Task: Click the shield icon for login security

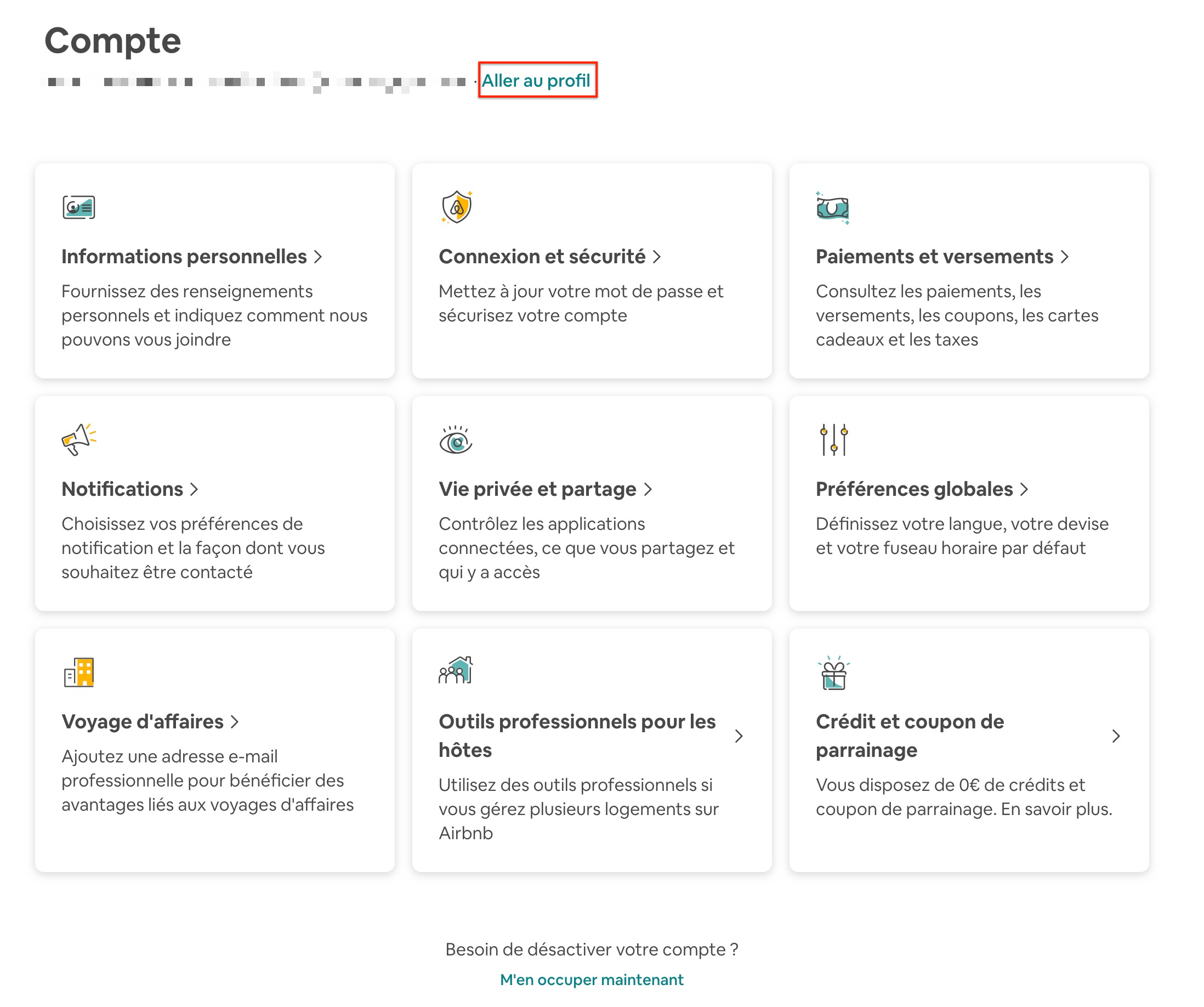Action: tap(456, 207)
